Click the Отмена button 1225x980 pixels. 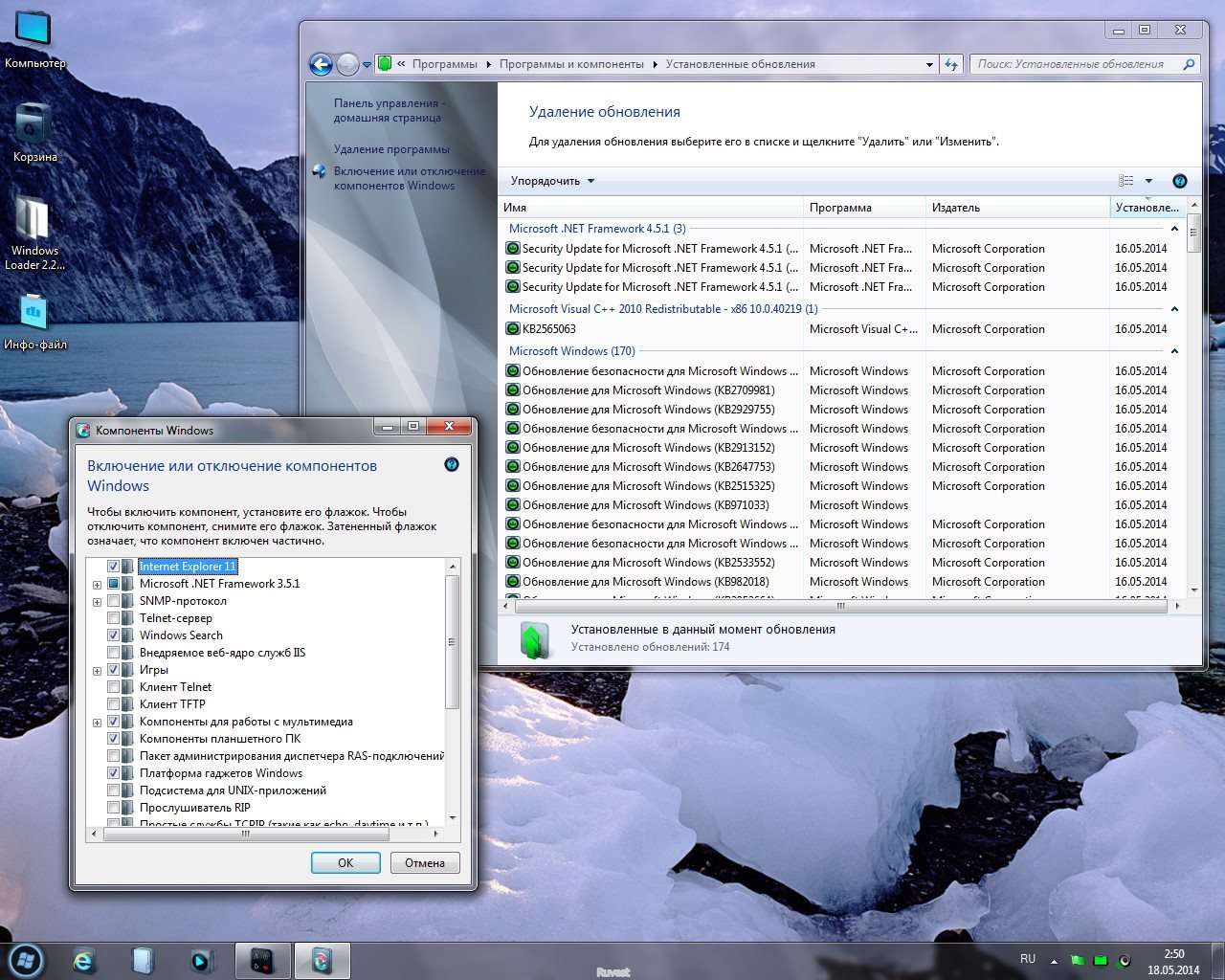point(425,862)
